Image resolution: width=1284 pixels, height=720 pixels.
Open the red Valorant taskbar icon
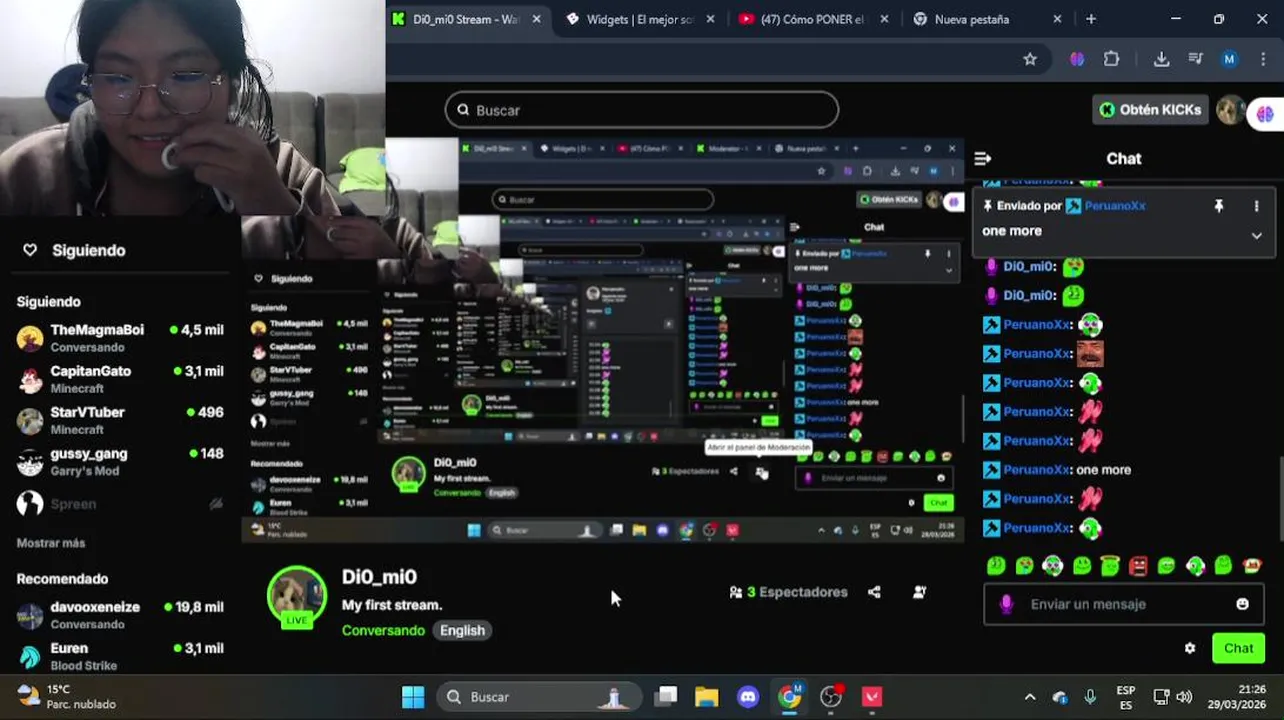(872, 697)
